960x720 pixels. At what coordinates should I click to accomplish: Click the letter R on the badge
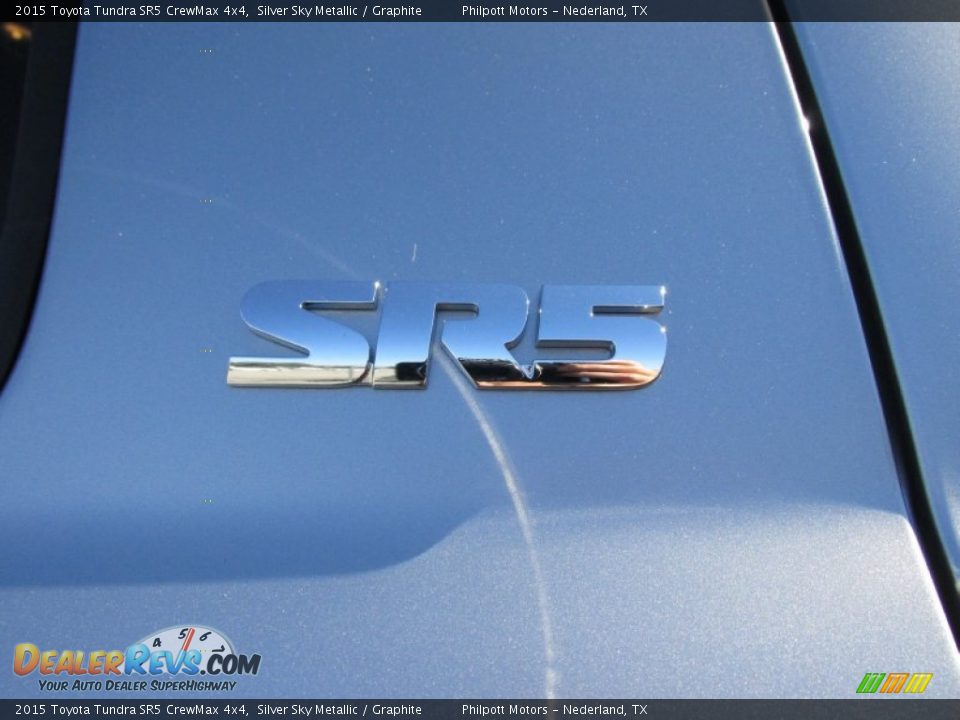450,335
